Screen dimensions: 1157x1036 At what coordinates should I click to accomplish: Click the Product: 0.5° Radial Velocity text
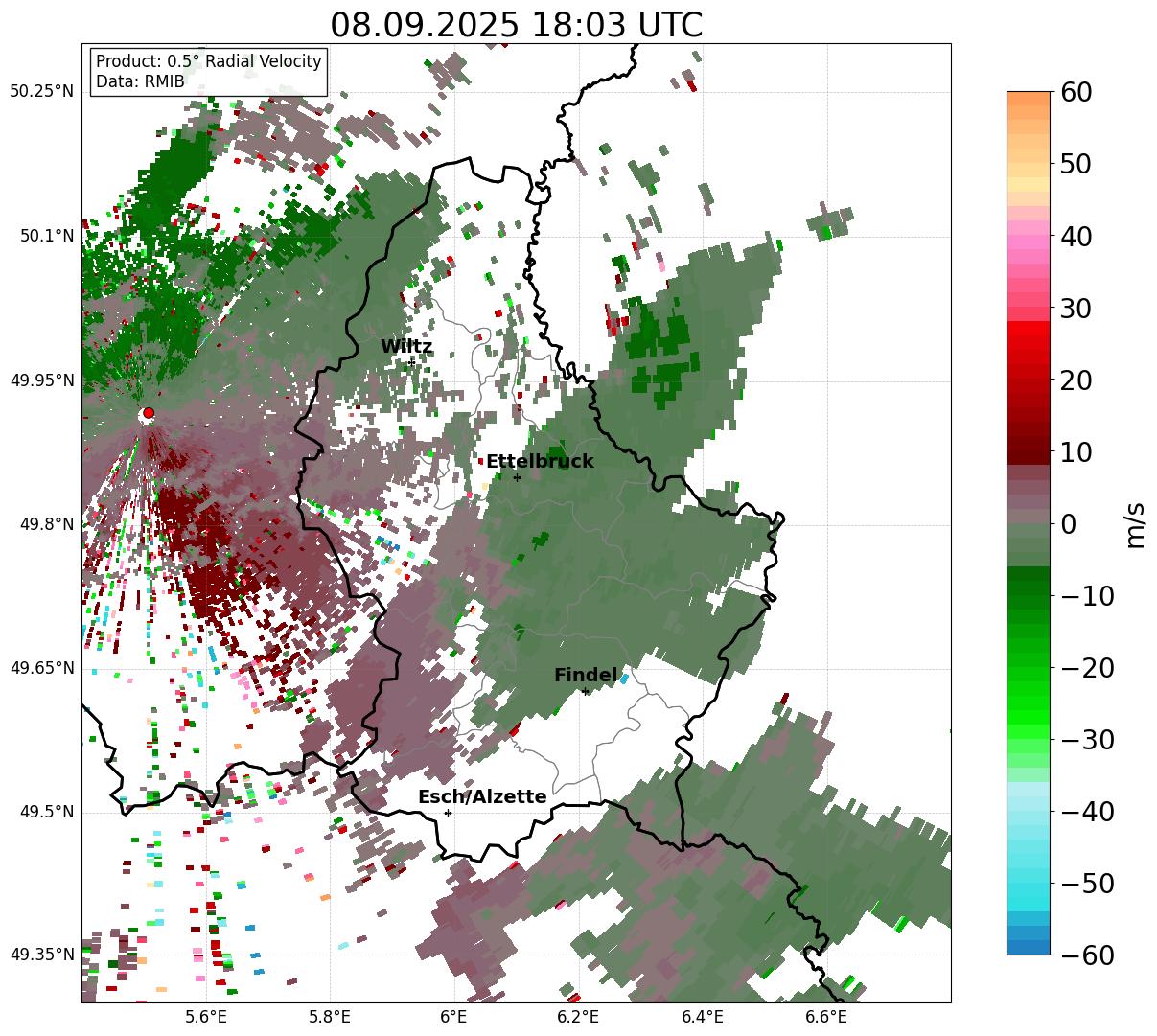pyautogui.click(x=209, y=61)
